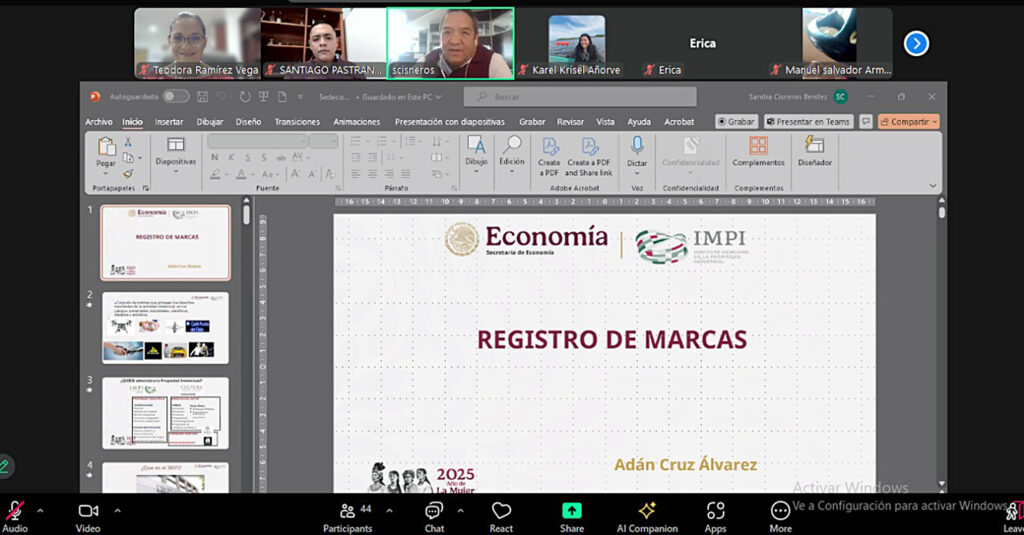Toggle bold N in Fuente group
This screenshot has width=1024, height=535.
[214, 157]
